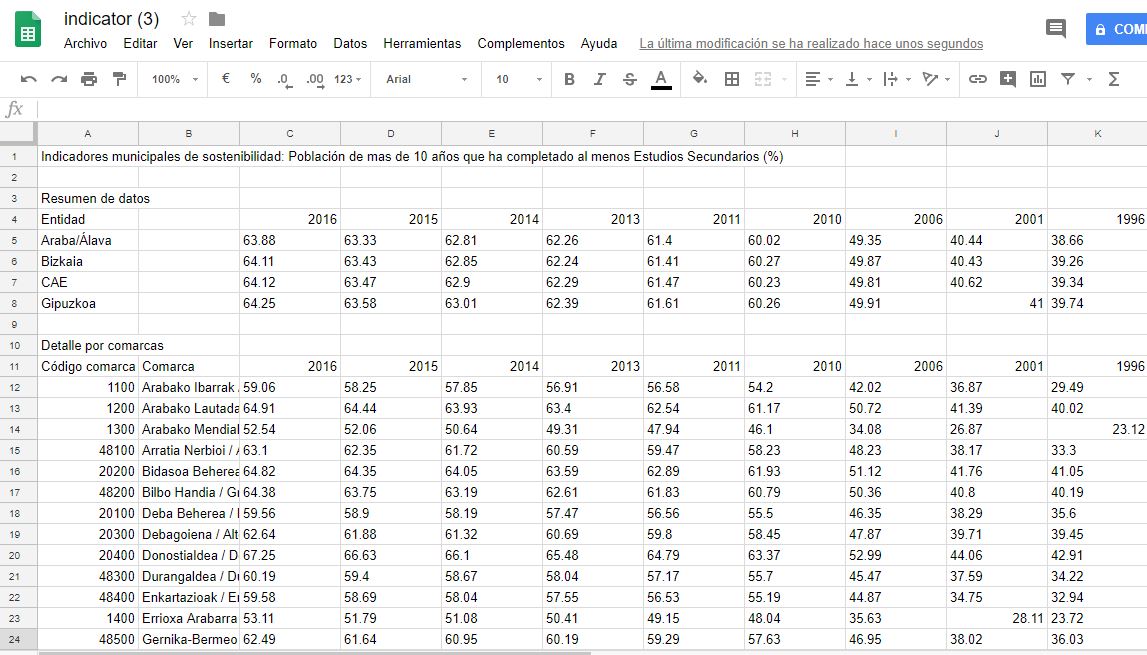Increase decimal places
This screenshot has height=655, width=1147.
click(315, 79)
